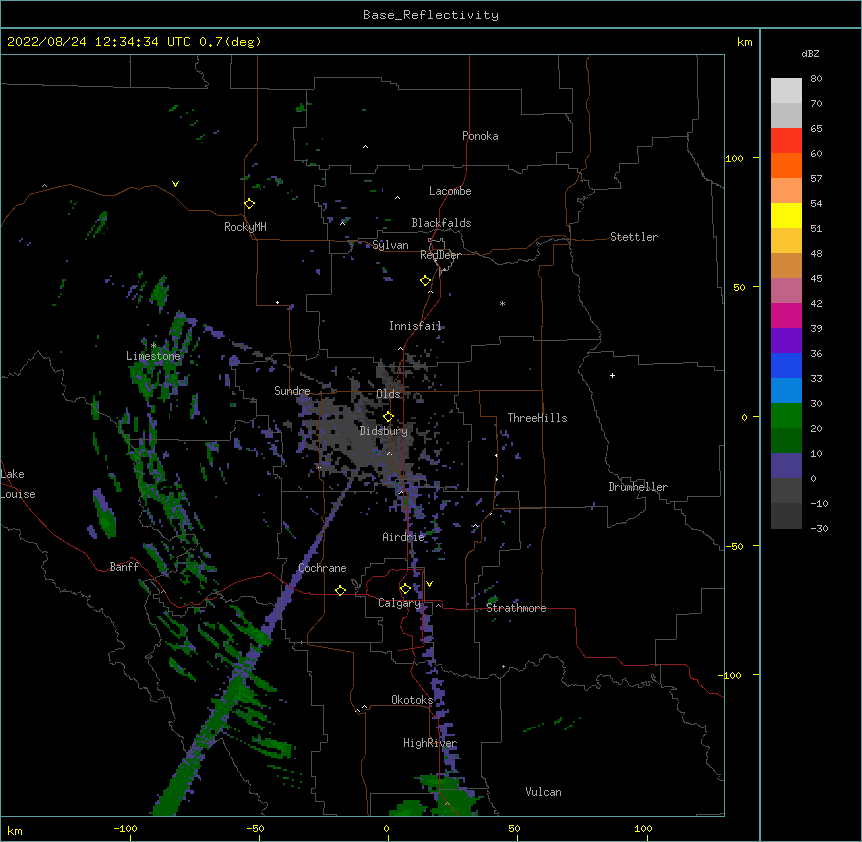Click the 42 value in the dBZ legend

tap(816, 303)
